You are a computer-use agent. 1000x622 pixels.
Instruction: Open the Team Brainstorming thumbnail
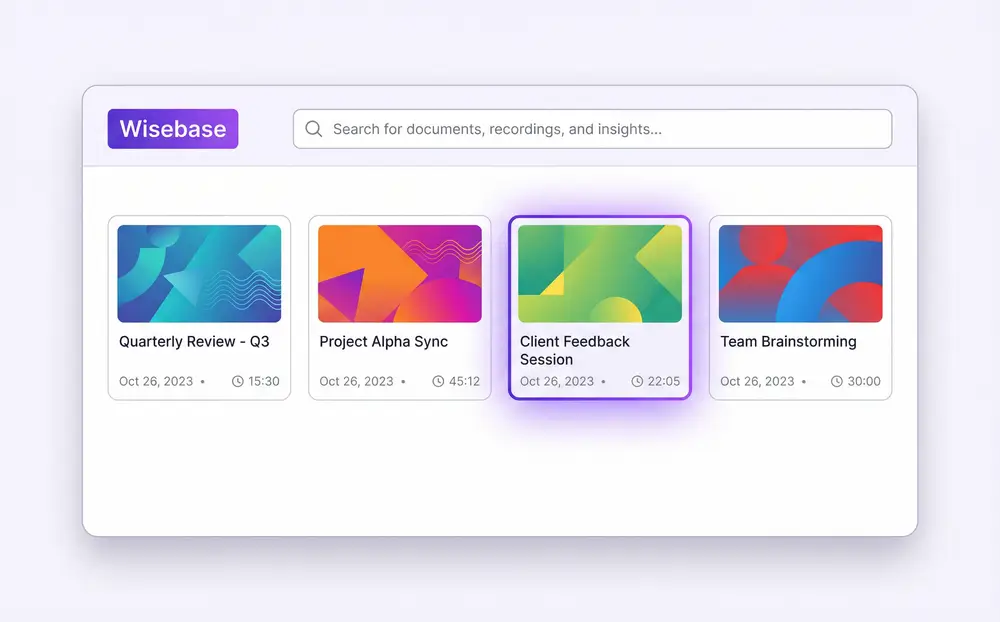click(800, 274)
